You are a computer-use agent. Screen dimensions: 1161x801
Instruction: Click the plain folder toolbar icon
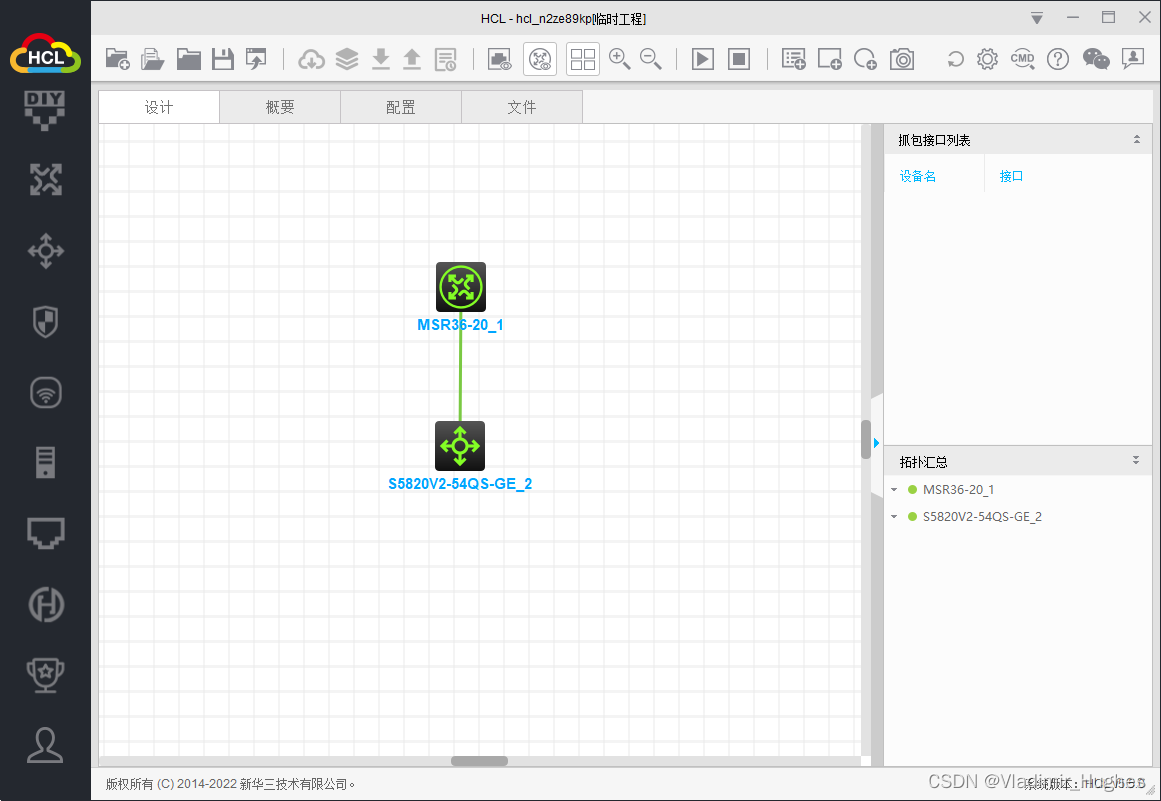(188, 58)
